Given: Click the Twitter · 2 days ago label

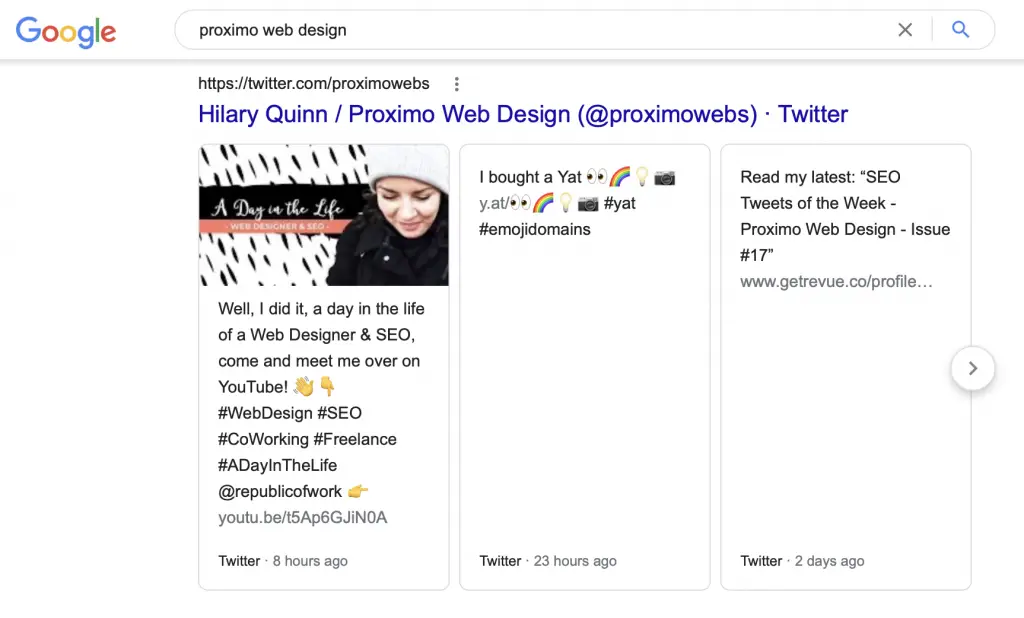Looking at the screenshot, I should point(802,561).
